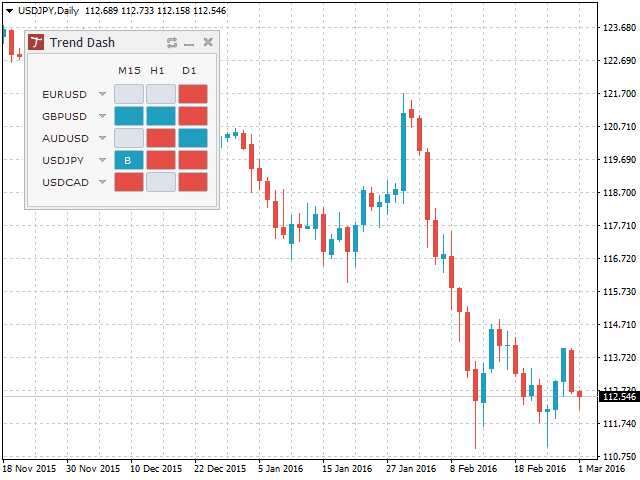The image size is (640, 480).
Task: Open the GBPUSD symbol dropdown arrow
Action: (x=102, y=116)
